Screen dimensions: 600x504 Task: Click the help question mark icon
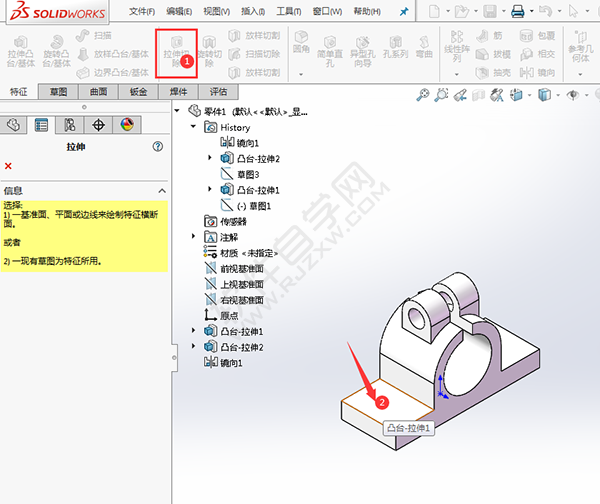(x=158, y=147)
